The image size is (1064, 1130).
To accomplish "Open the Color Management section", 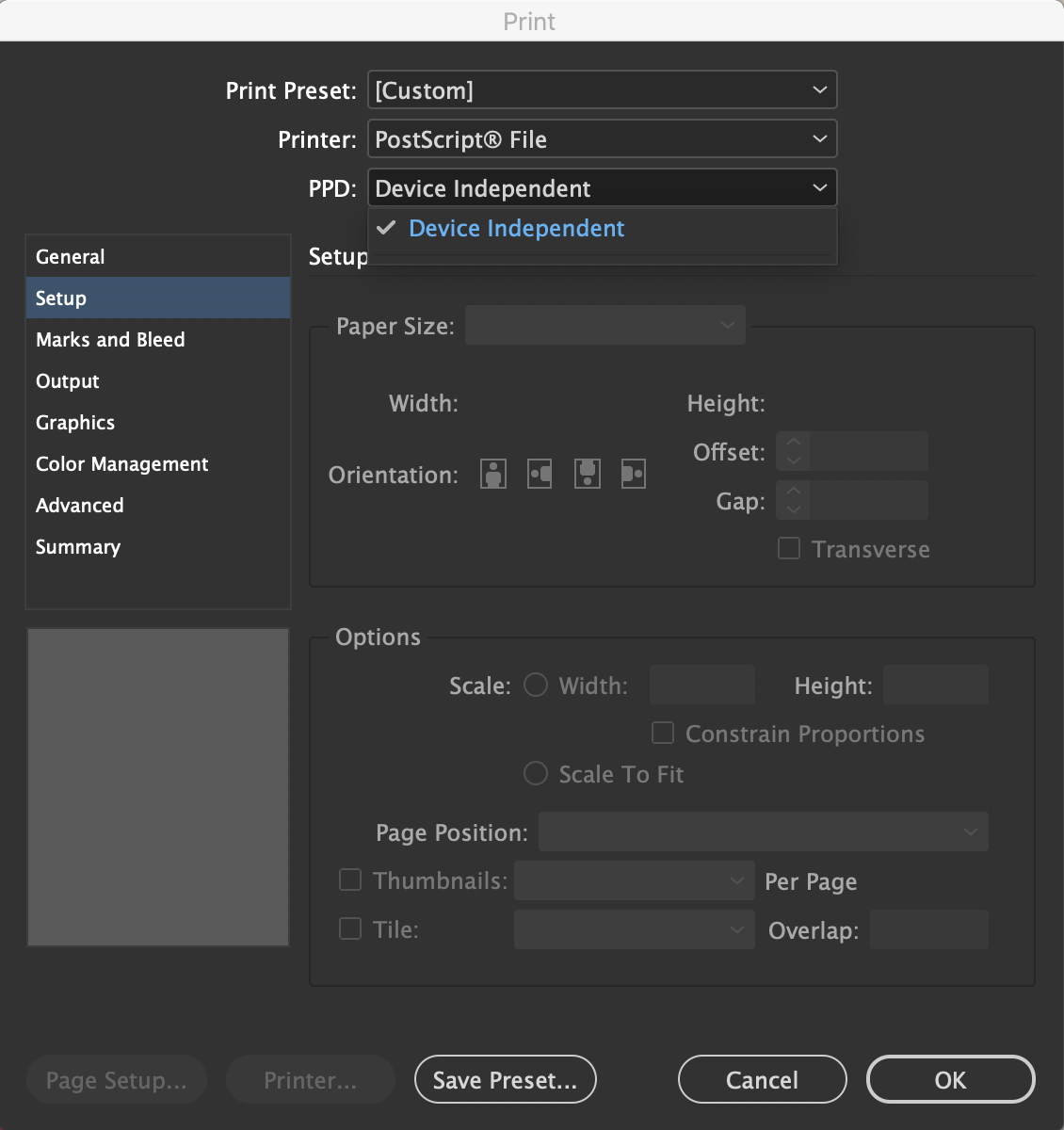I will pyautogui.click(x=121, y=463).
